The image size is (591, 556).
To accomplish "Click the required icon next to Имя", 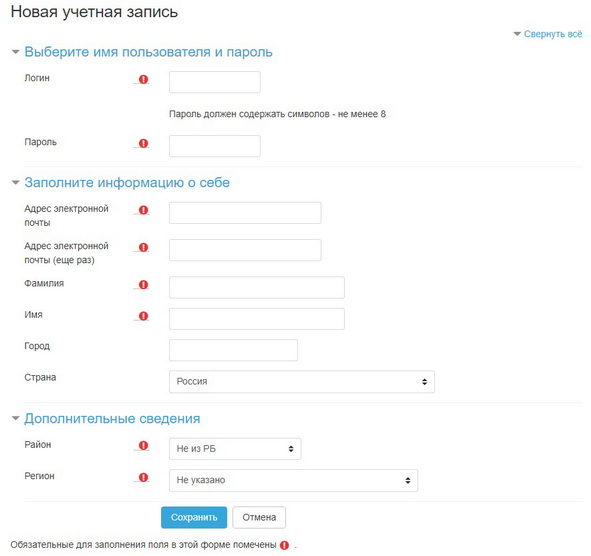I will (x=143, y=316).
